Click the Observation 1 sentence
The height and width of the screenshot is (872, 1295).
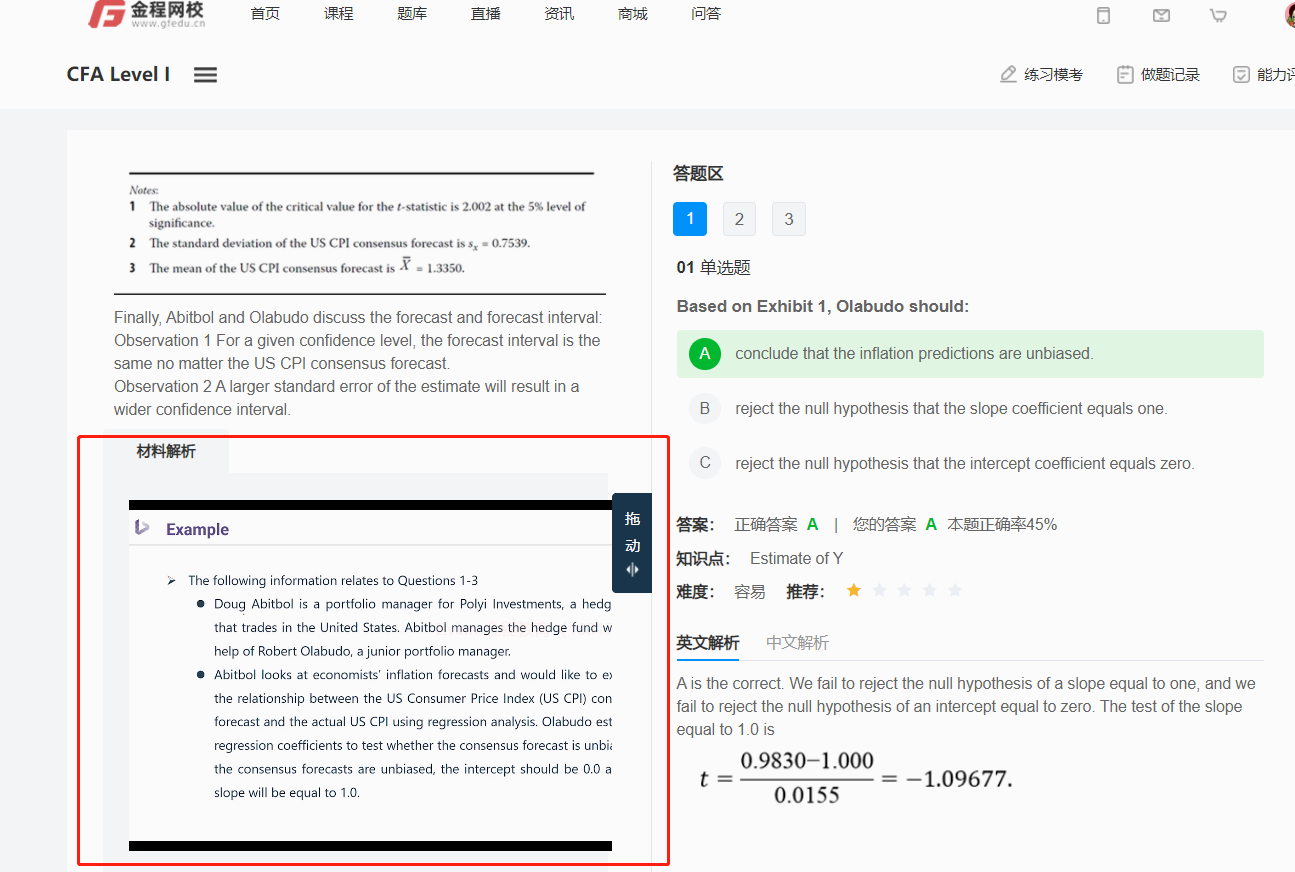pos(357,352)
